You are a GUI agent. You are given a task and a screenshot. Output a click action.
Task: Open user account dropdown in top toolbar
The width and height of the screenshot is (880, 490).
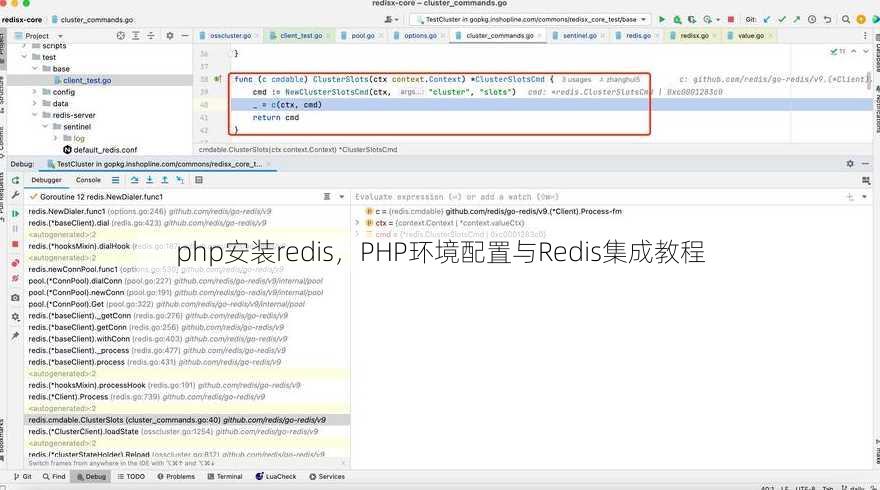(391, 20)
